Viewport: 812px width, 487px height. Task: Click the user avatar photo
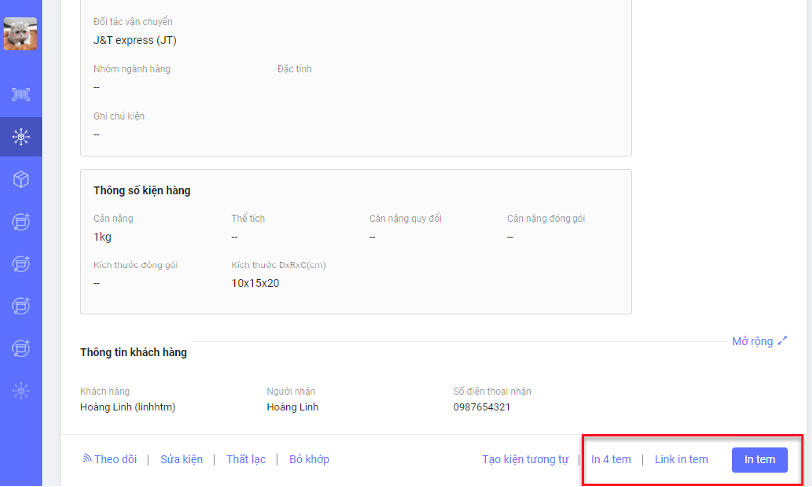[x=21, y=33]
